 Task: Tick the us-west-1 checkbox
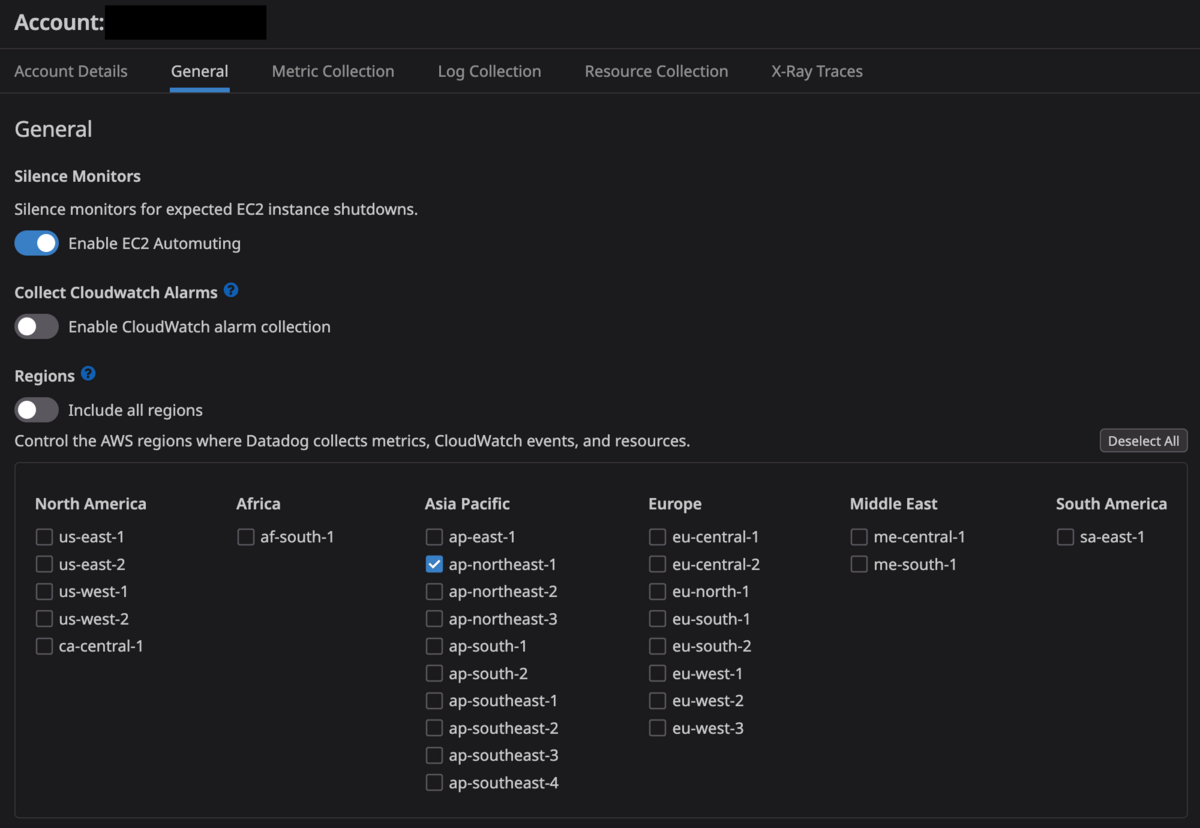(x=44, y=592)
